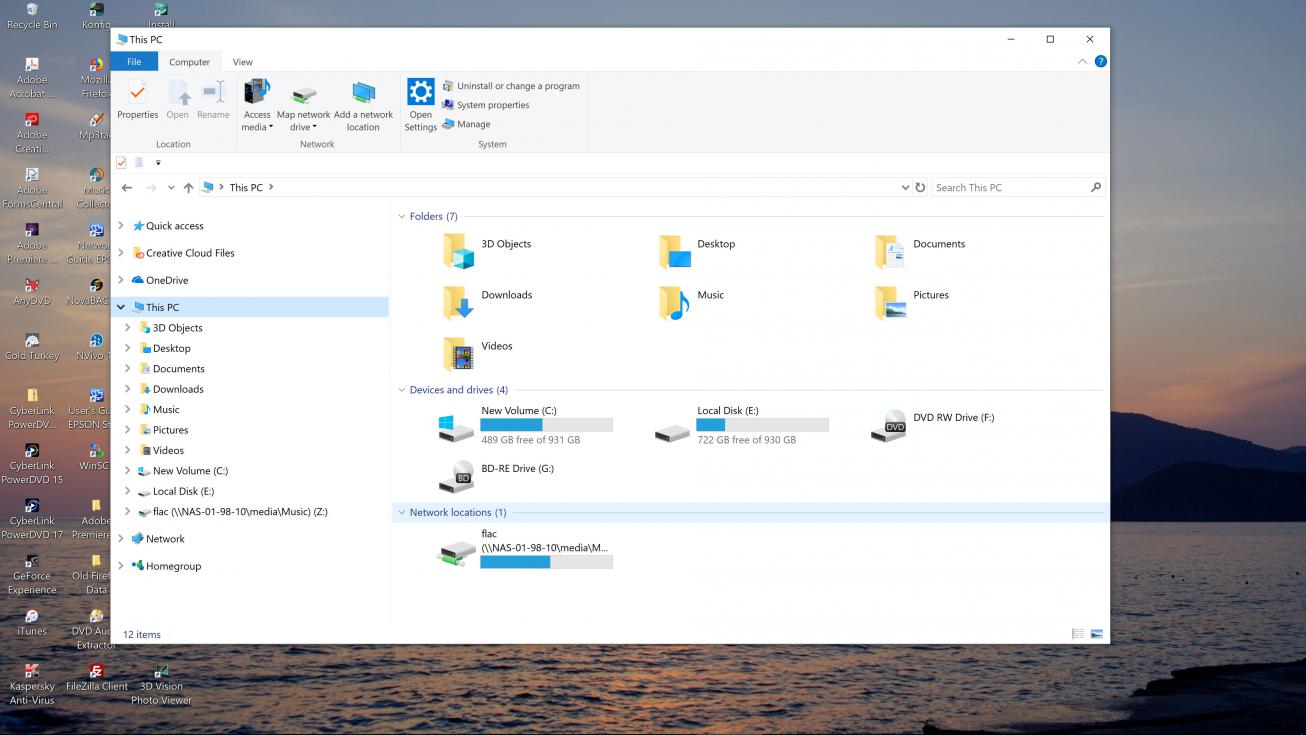Click Add a network location icon
Image resolution: width=1306 pixels, height=735 pixels.
tap(363, 95)
